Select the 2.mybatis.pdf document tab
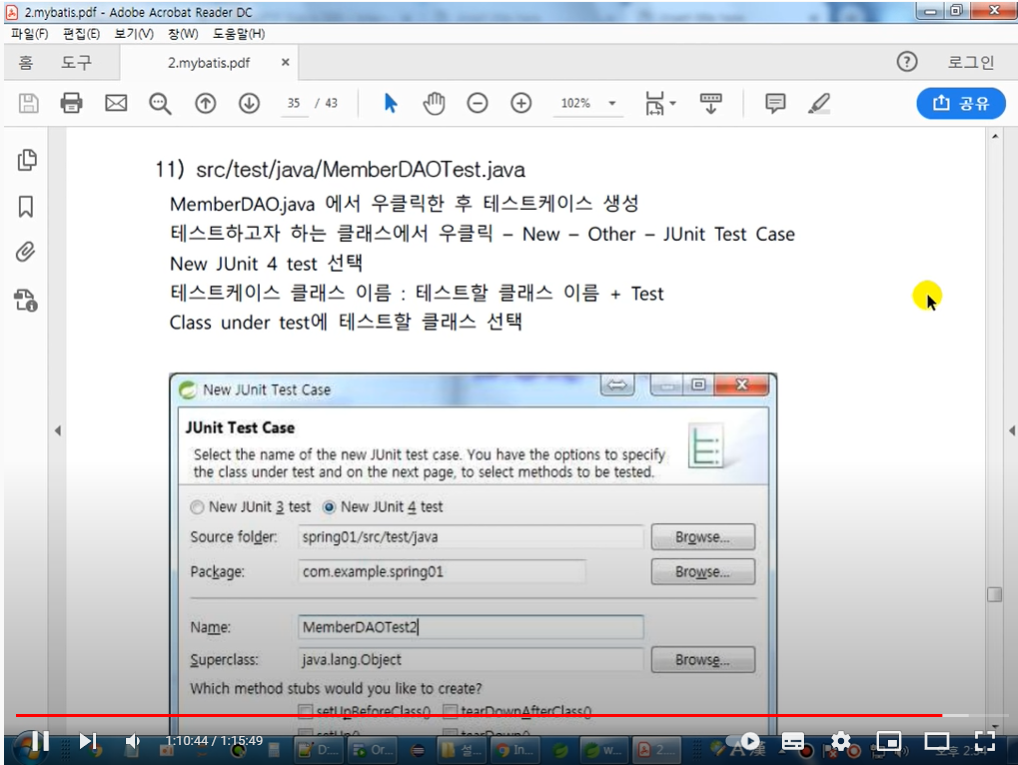Image resolution: width=1018 pixels, height=765 pixels. tap(208, 63)
